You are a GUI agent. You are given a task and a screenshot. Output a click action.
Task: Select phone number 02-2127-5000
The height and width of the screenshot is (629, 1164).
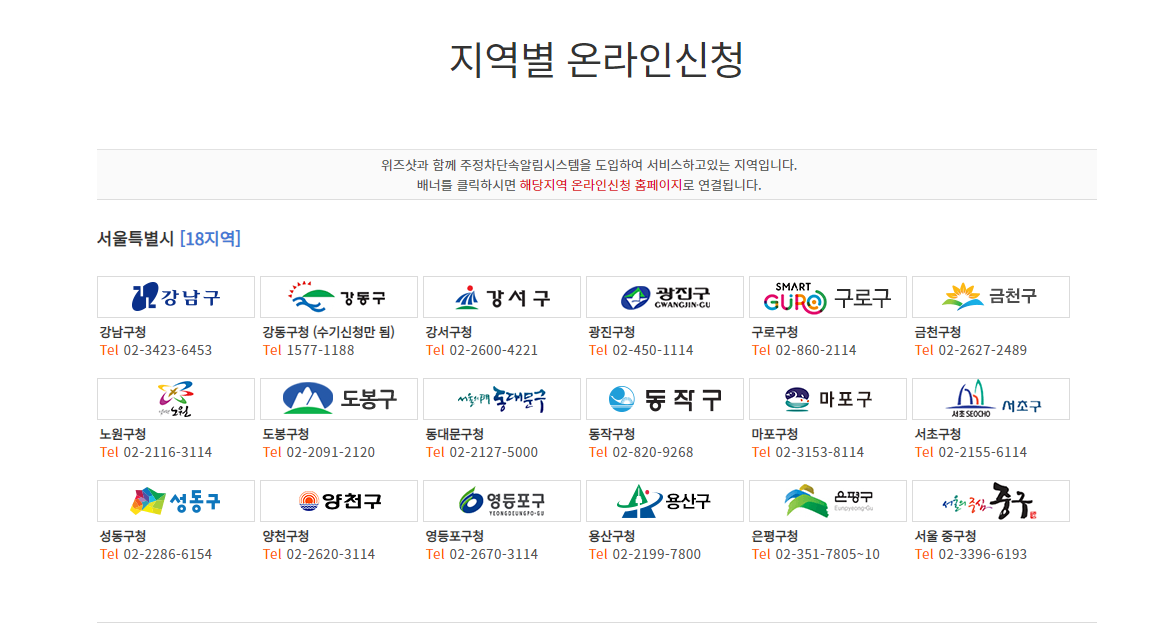494,452
